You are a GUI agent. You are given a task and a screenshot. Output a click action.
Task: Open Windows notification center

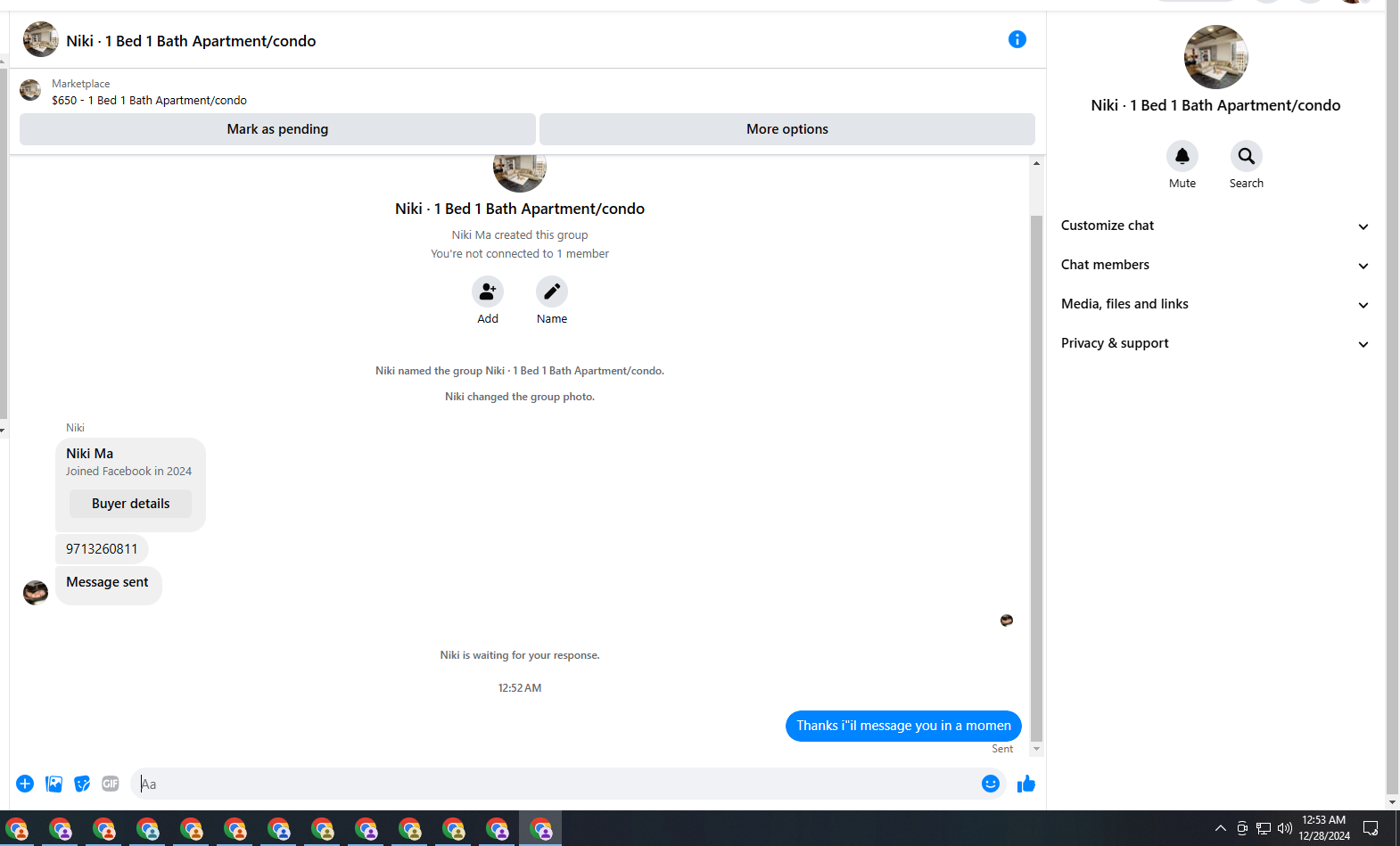(1371, 828)
